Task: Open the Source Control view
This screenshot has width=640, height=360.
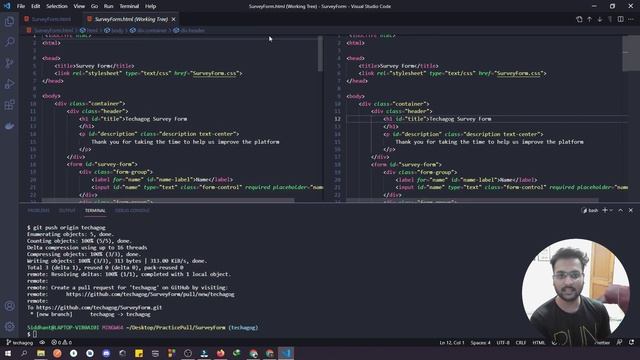Action: (x=9, y=63)
